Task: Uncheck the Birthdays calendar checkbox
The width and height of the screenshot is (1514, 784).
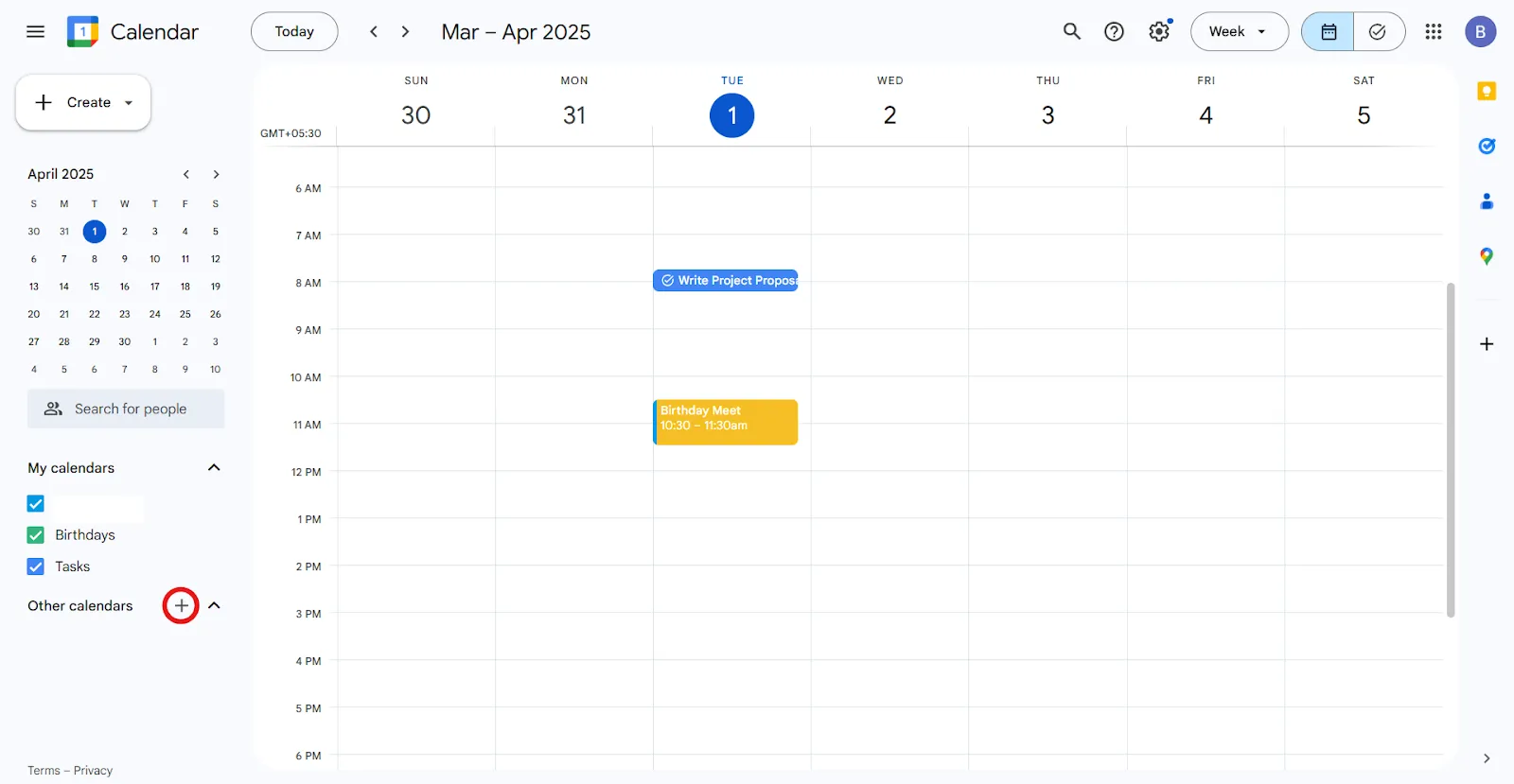Action: [36, 535]
